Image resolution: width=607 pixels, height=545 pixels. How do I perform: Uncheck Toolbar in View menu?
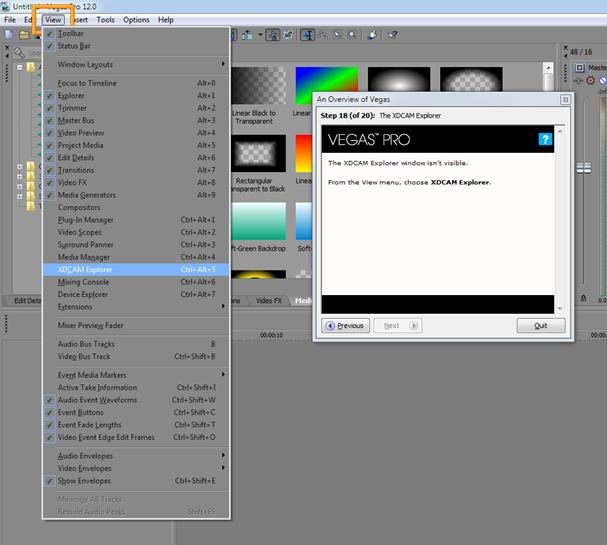135,34
